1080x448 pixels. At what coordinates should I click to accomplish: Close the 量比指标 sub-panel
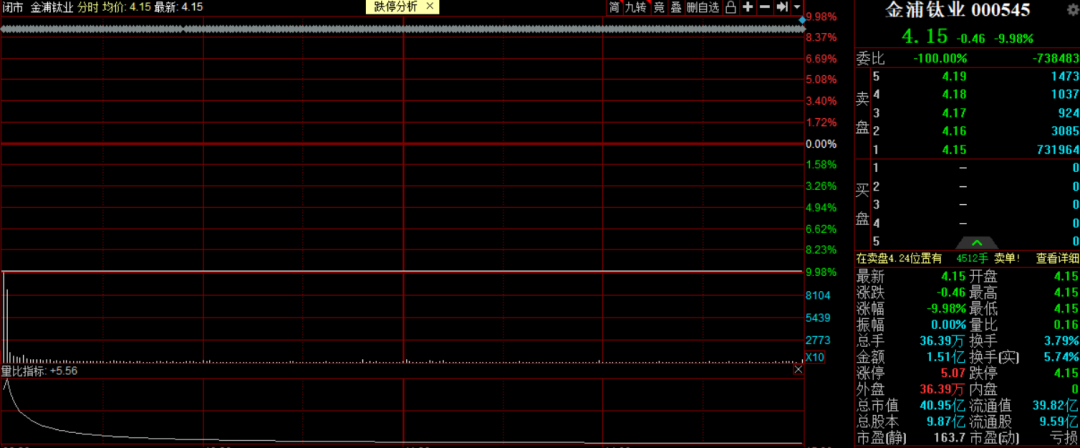pos(798,370)
